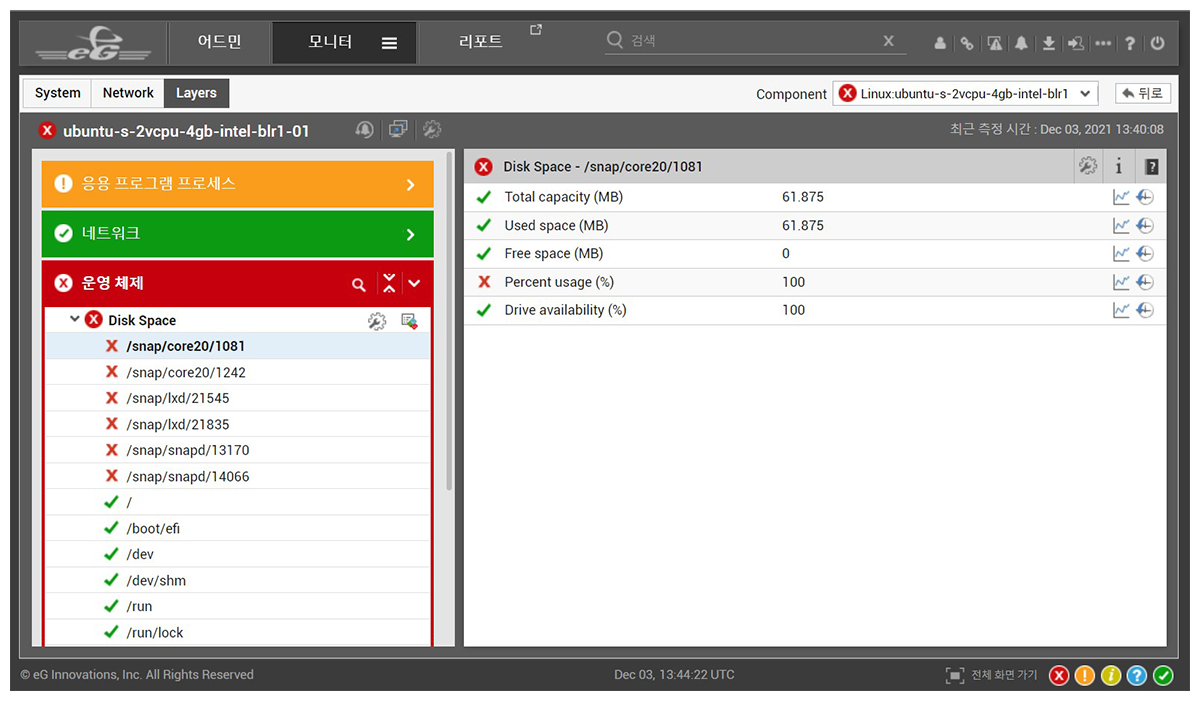Open graph icon for Drive availability row

pyautogui.click(x=1122, y=310)
